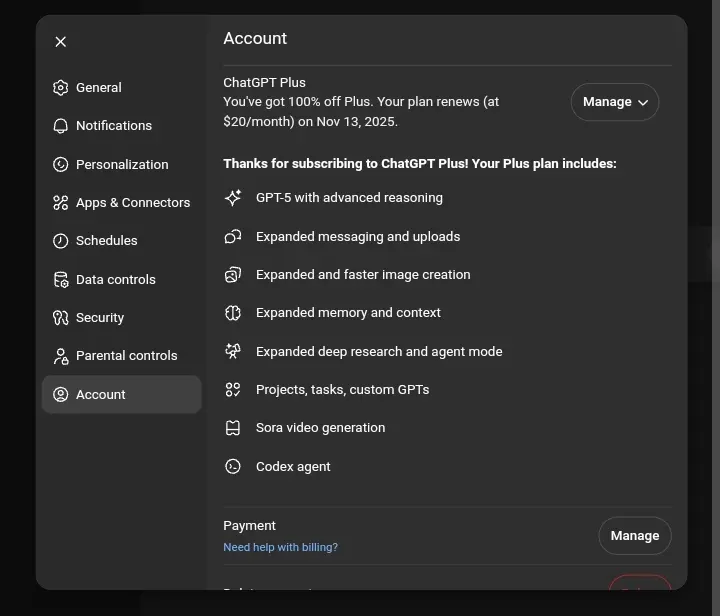Open the General settings tab
Screen dimensions: 720x616
tap(122, 88)
